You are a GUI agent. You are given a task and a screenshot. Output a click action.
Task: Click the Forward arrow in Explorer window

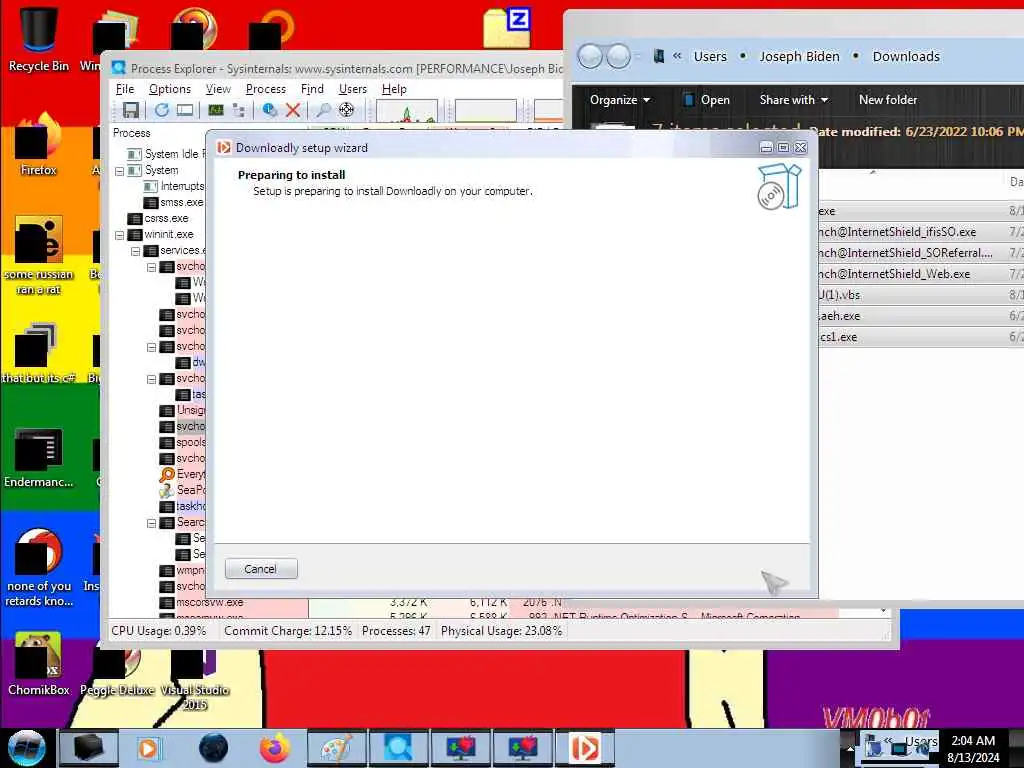[x=618, y=57]
